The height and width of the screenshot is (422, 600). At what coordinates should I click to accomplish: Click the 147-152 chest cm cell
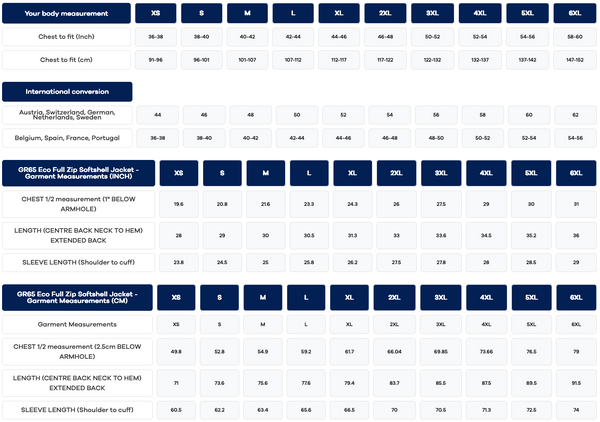point(575,60)
